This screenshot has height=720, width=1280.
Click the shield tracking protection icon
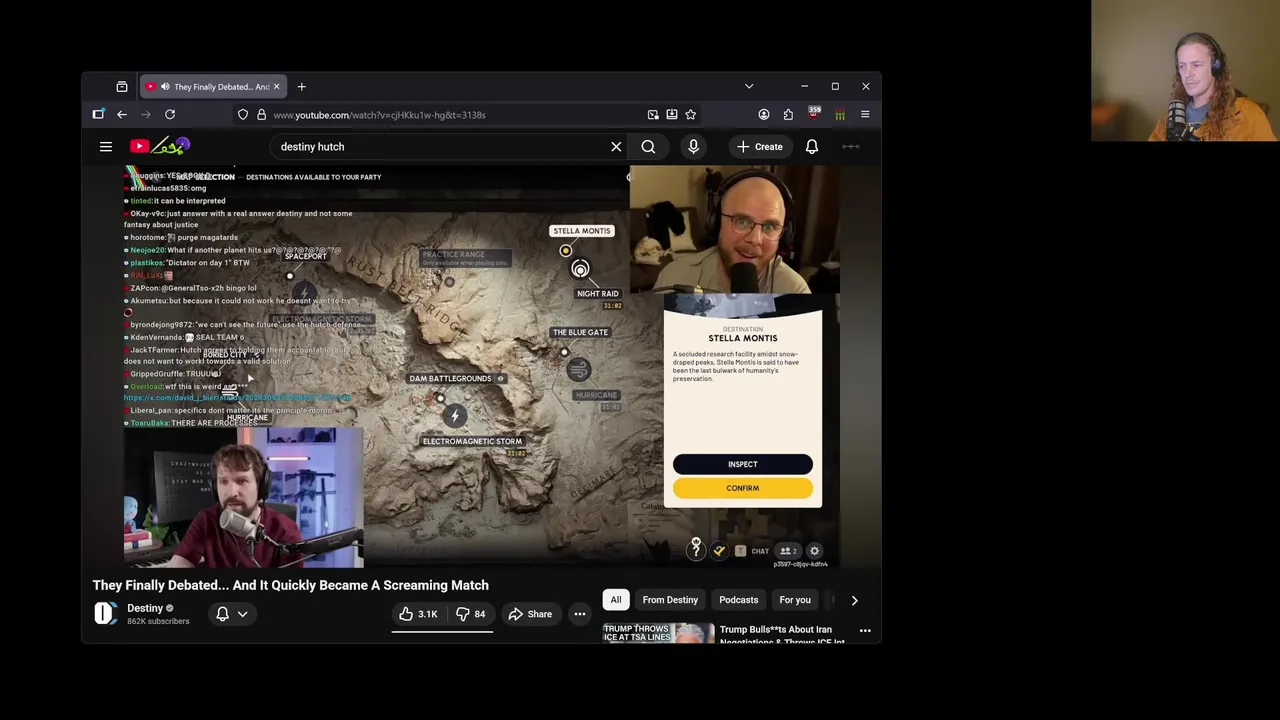coord(243,115)
